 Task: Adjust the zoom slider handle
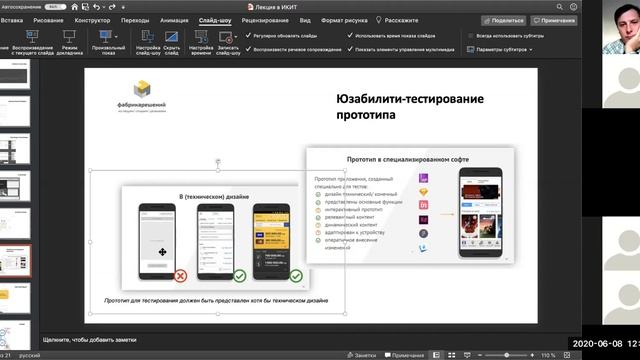507,355
